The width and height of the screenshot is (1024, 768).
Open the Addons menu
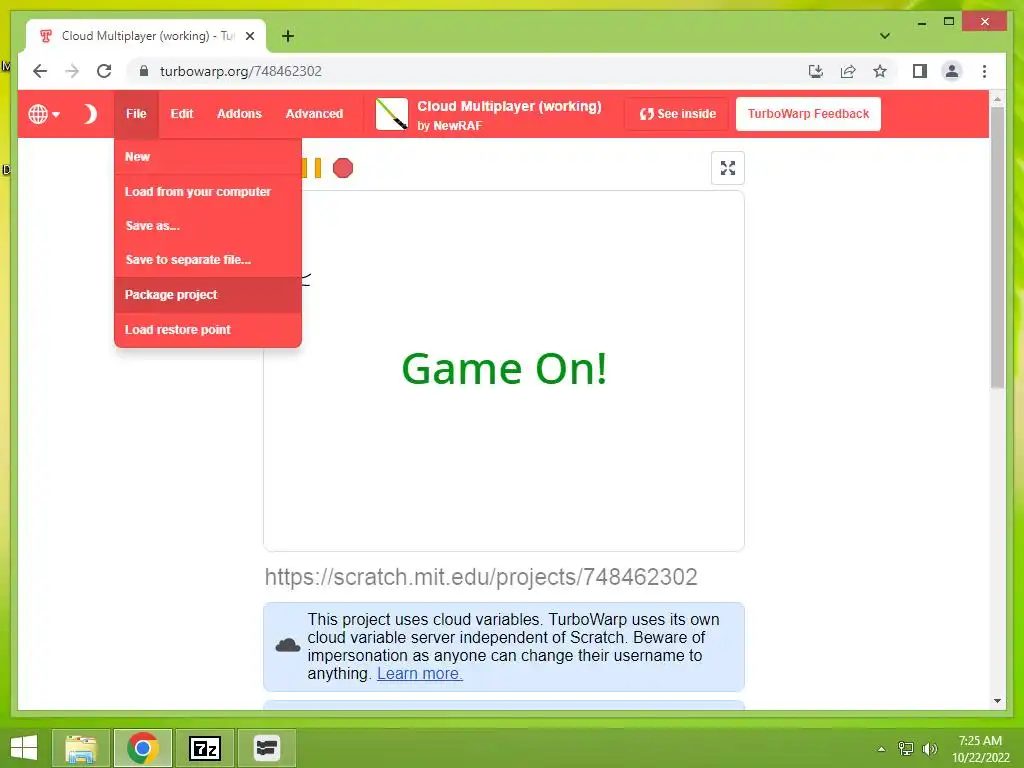tap(239, 114)
